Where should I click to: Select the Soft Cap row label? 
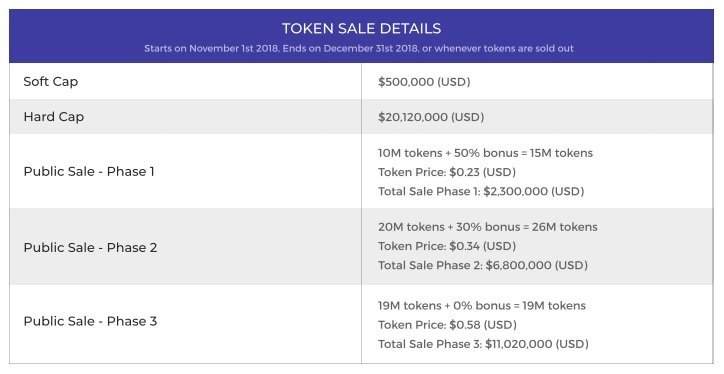point(51,82)
